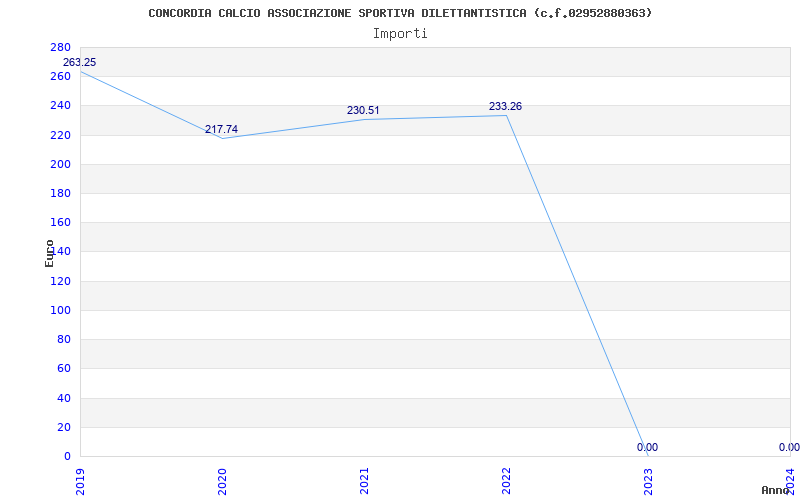Image resolution: width=800 pixels, height=500 pixels.
Task: Click the 0 y-axis tick label
Action: 67,456
